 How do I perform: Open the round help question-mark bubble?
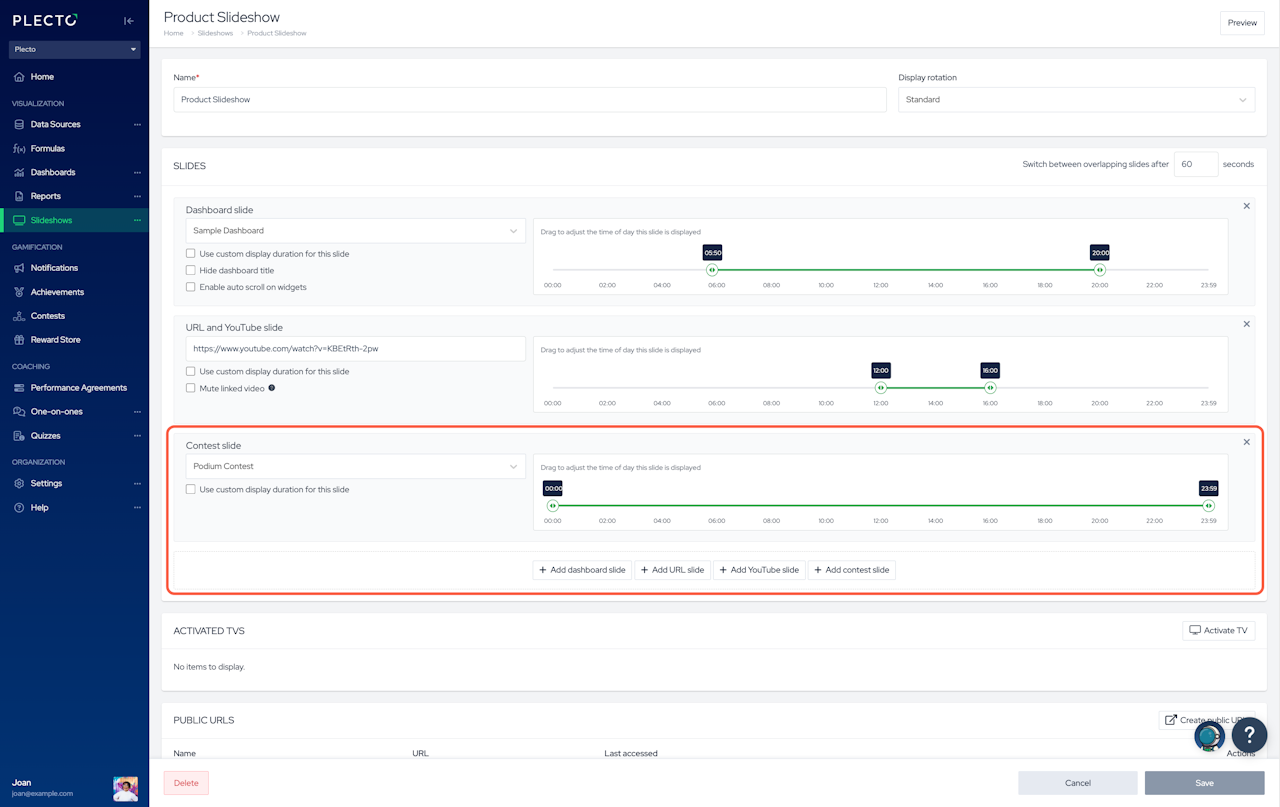click(x=1249, y=735)
